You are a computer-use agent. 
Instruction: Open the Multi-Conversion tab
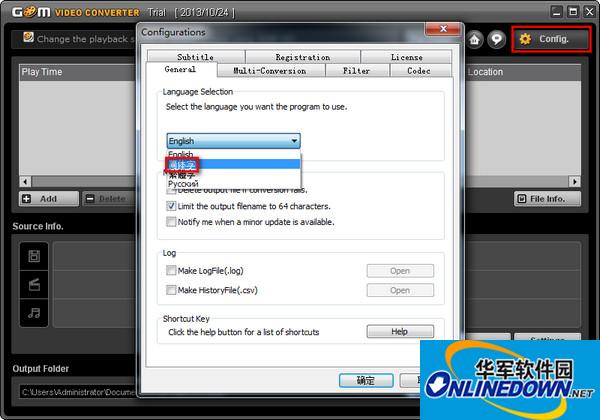point(270,71)
